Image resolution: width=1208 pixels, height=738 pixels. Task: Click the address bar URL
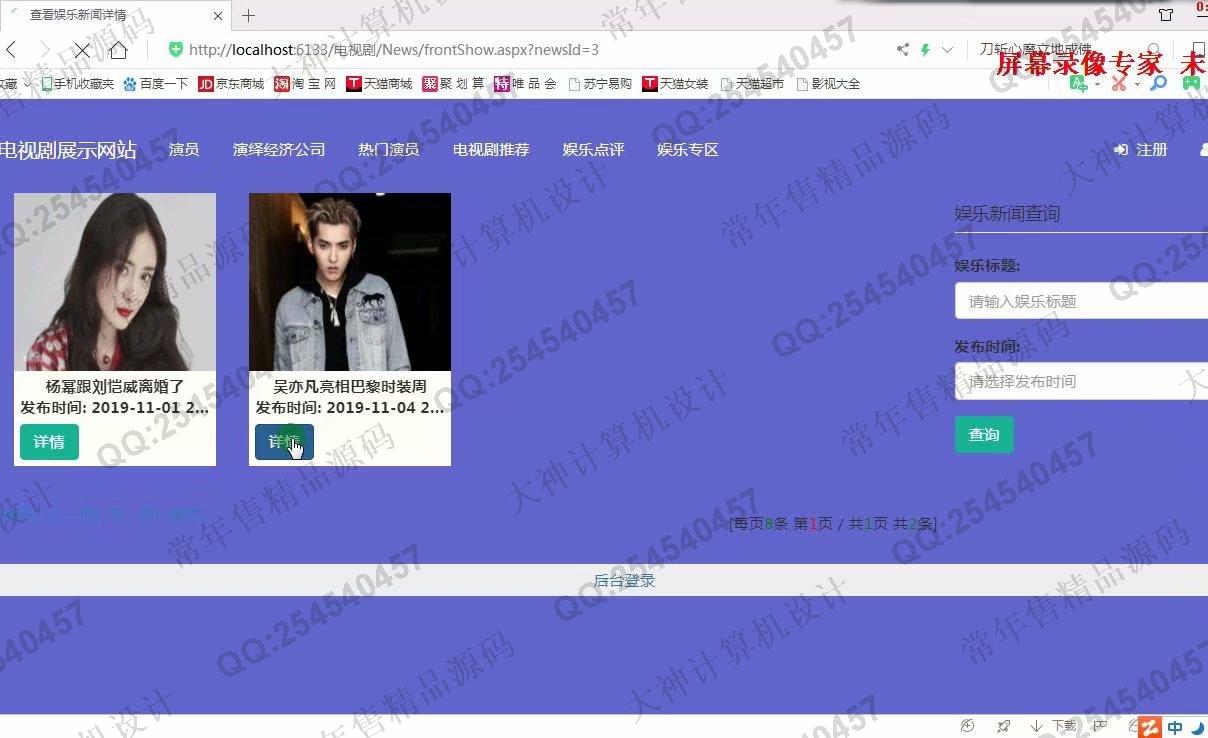pyautogui.click(x=394, y=50)
